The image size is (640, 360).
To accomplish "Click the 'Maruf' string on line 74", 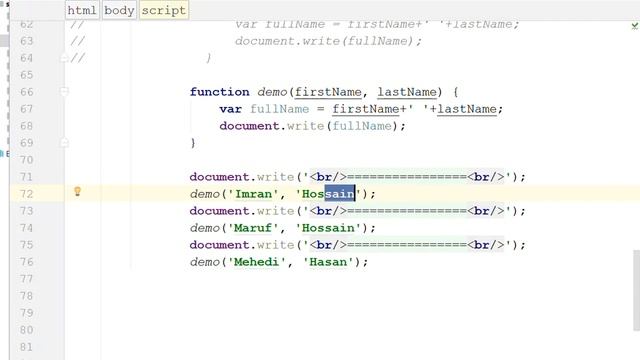I will (x=253, y=228).
